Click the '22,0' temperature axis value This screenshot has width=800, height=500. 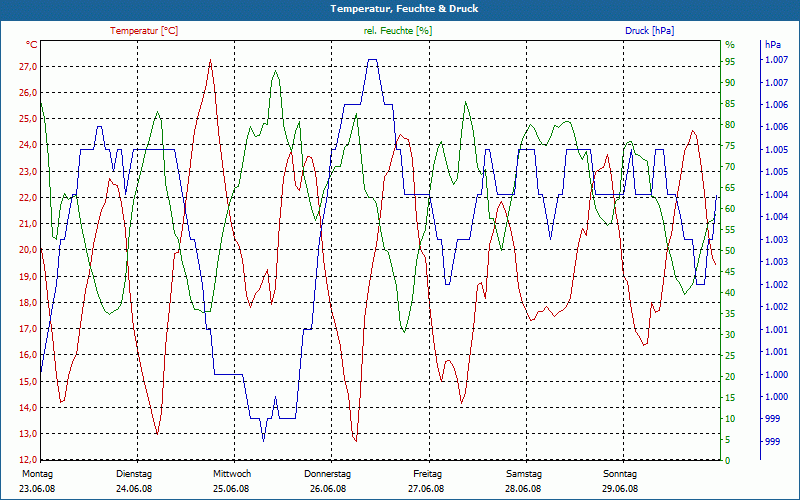tap(28, 197)
